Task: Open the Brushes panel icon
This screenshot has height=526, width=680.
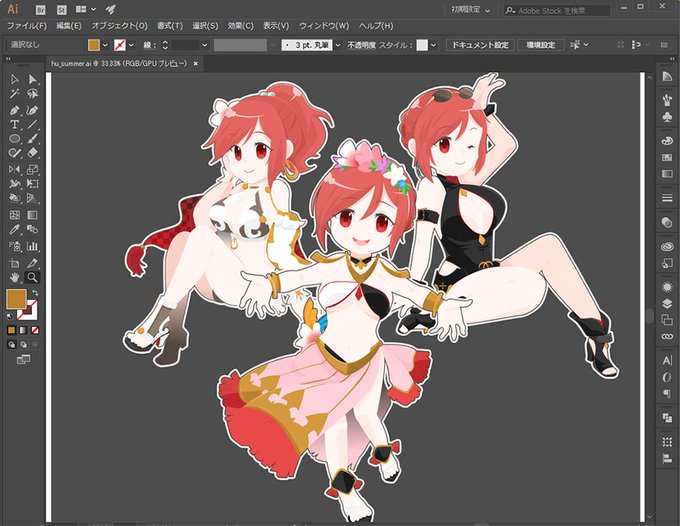Action: (667, 100)
